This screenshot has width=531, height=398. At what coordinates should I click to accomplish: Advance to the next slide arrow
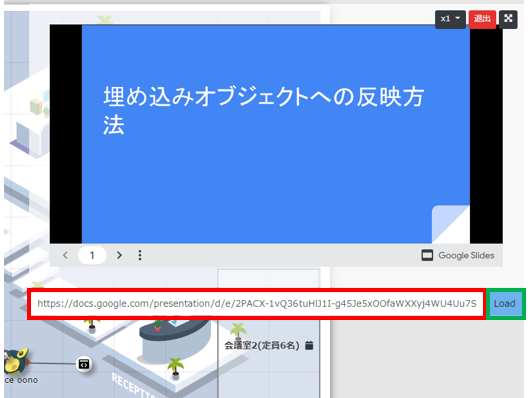coord(119,255)
